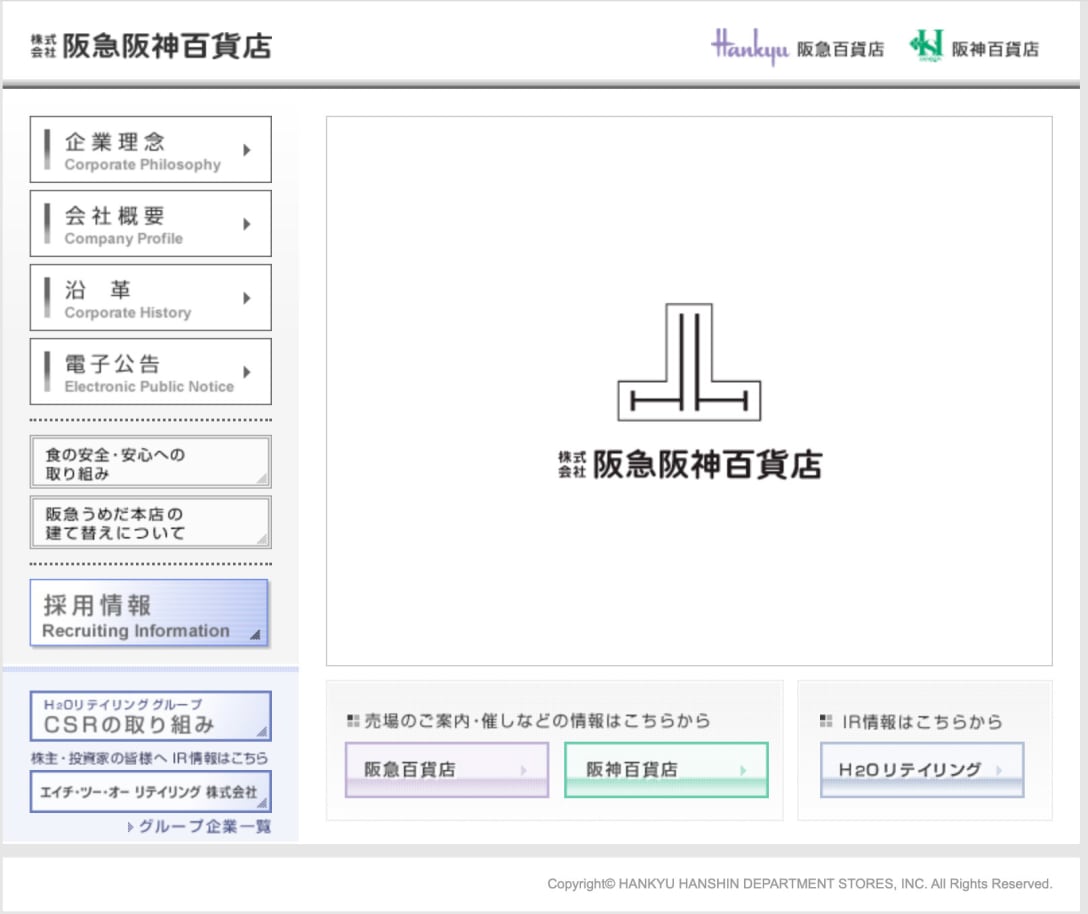Open the 沿革 Corporate History menu

(x=151, y=298)
